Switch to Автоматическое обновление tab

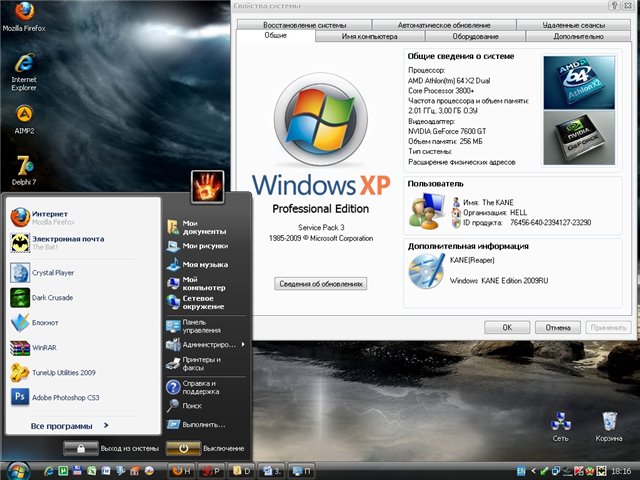[444, 25]
